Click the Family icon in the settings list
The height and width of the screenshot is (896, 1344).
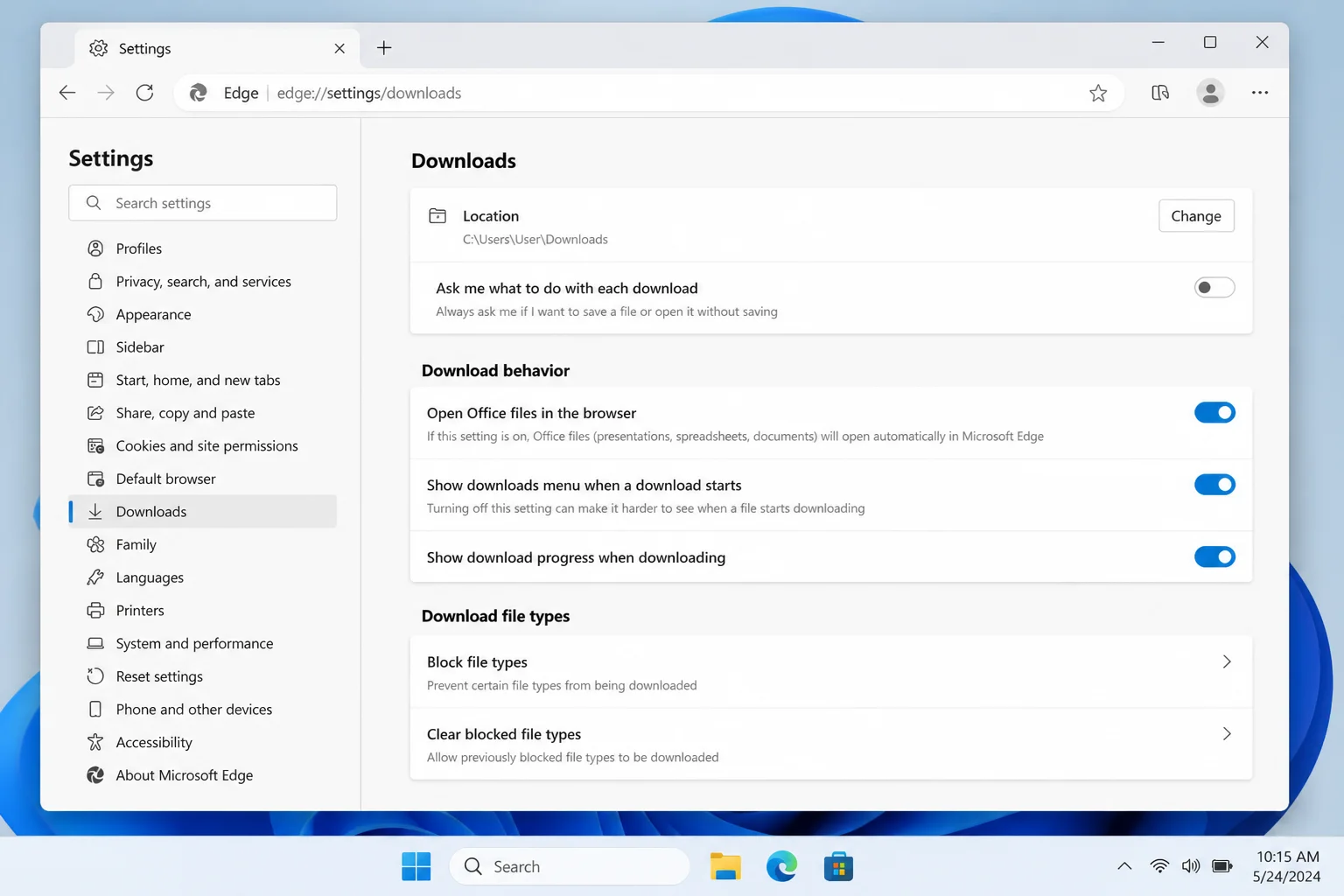[95, 544]
